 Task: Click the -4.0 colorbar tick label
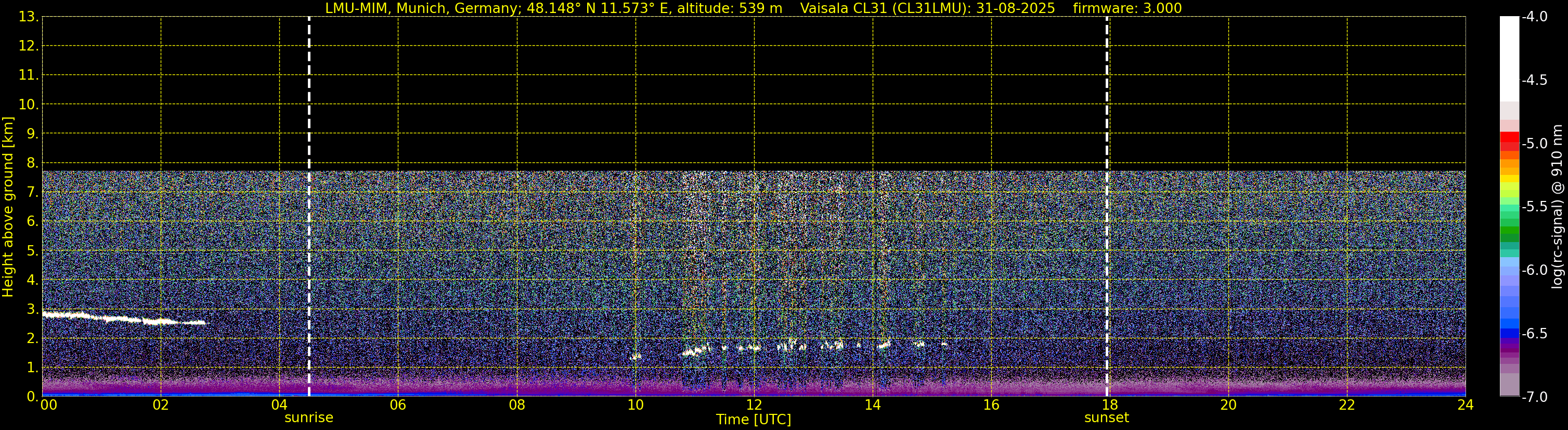tap(1534, 17)
